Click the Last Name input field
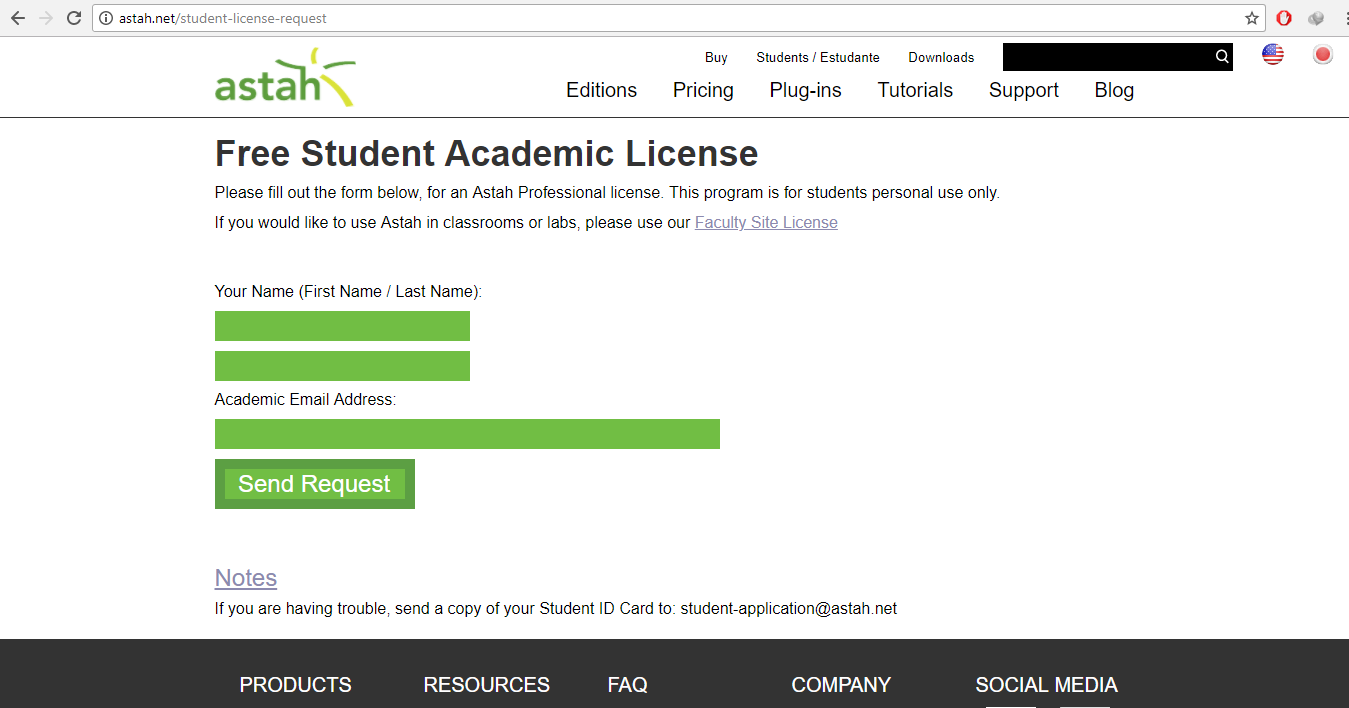1349x708 pixels. 342,366
